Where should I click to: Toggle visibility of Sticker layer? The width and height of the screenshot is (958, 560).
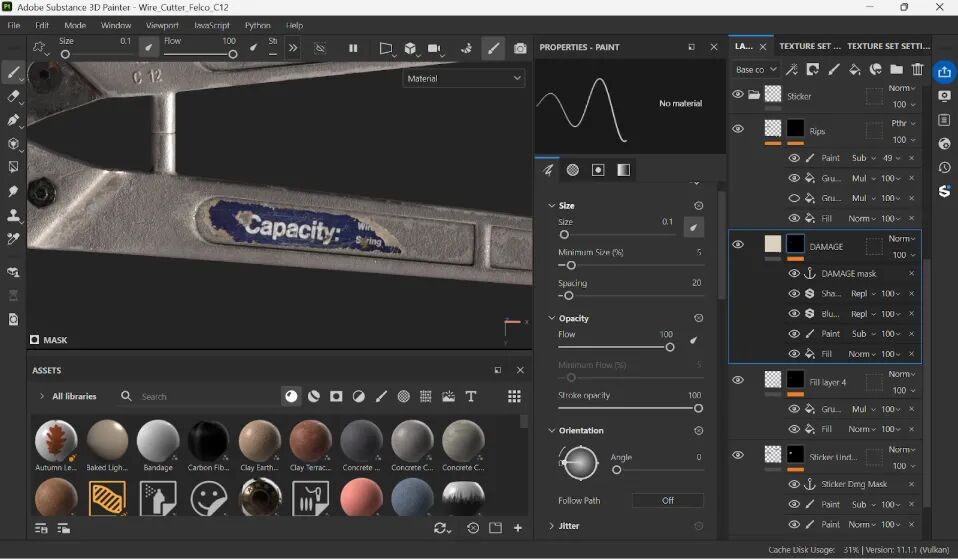click(738, 95)
